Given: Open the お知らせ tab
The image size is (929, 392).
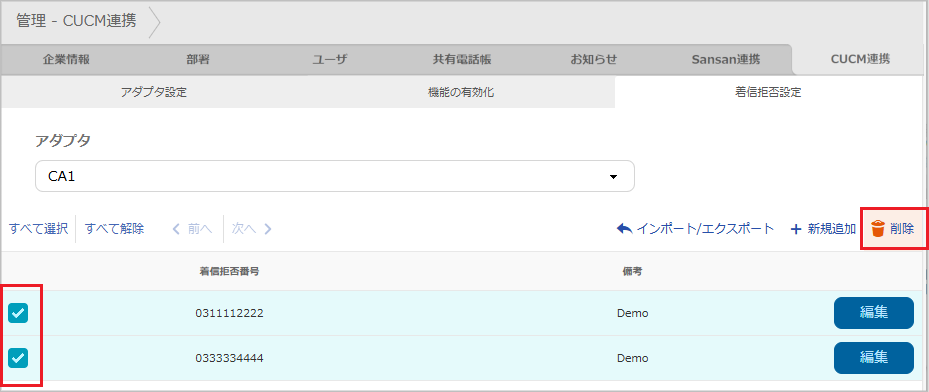Looking at the screenshot, I should point(594,60).
